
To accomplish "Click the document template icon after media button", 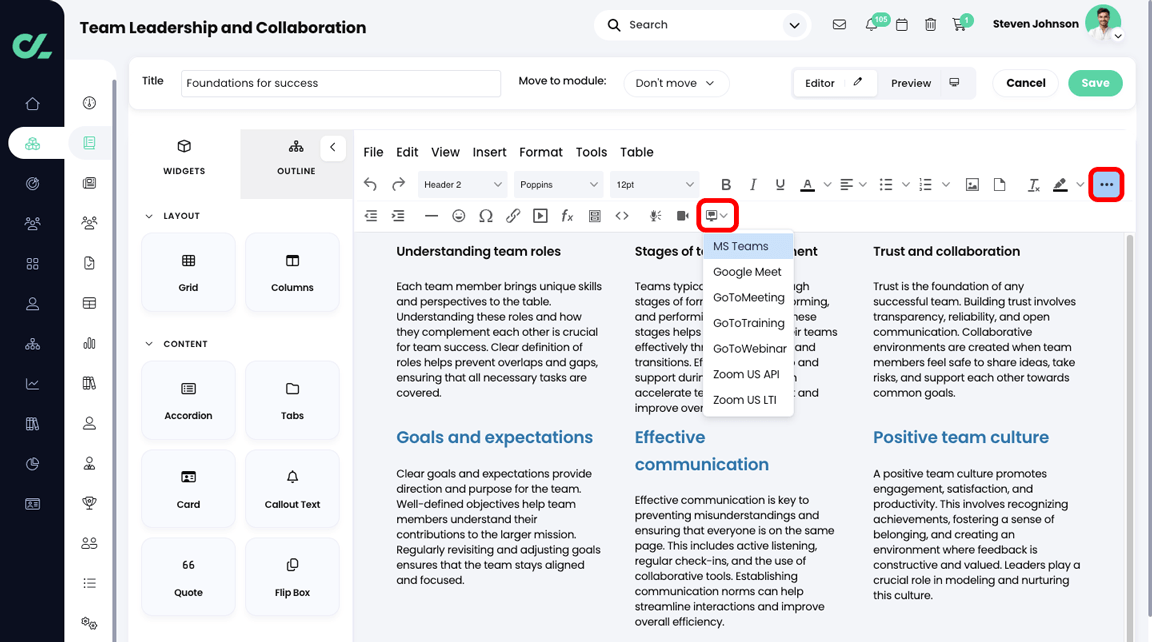I will click(595, 215).
